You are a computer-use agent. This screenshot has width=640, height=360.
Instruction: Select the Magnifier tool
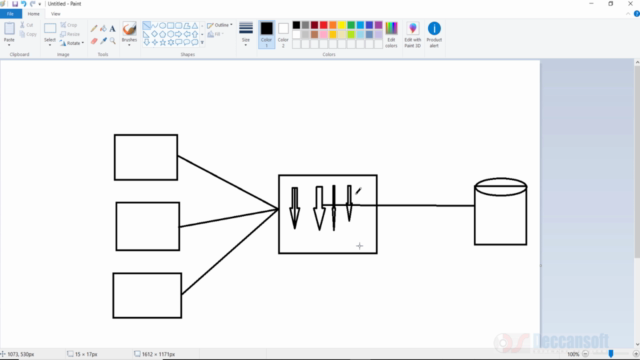[x=112, y=41]
